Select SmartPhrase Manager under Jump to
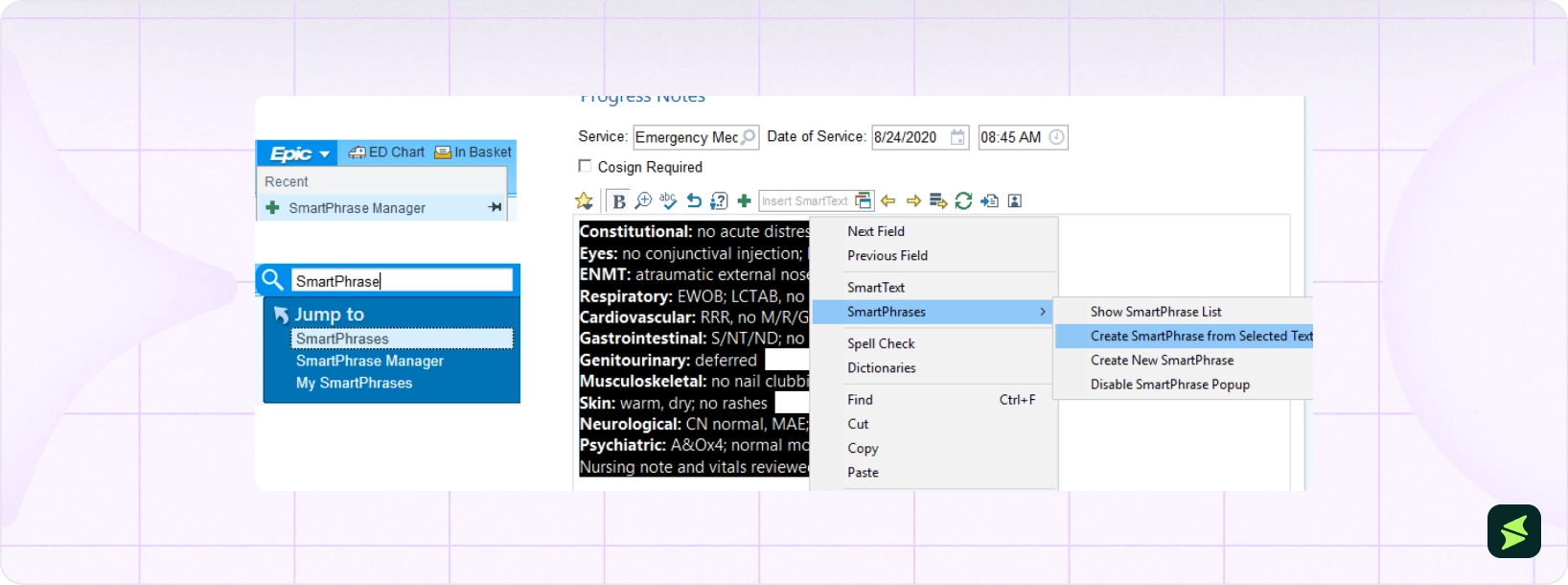The image size is (1568, 585). 370,361
